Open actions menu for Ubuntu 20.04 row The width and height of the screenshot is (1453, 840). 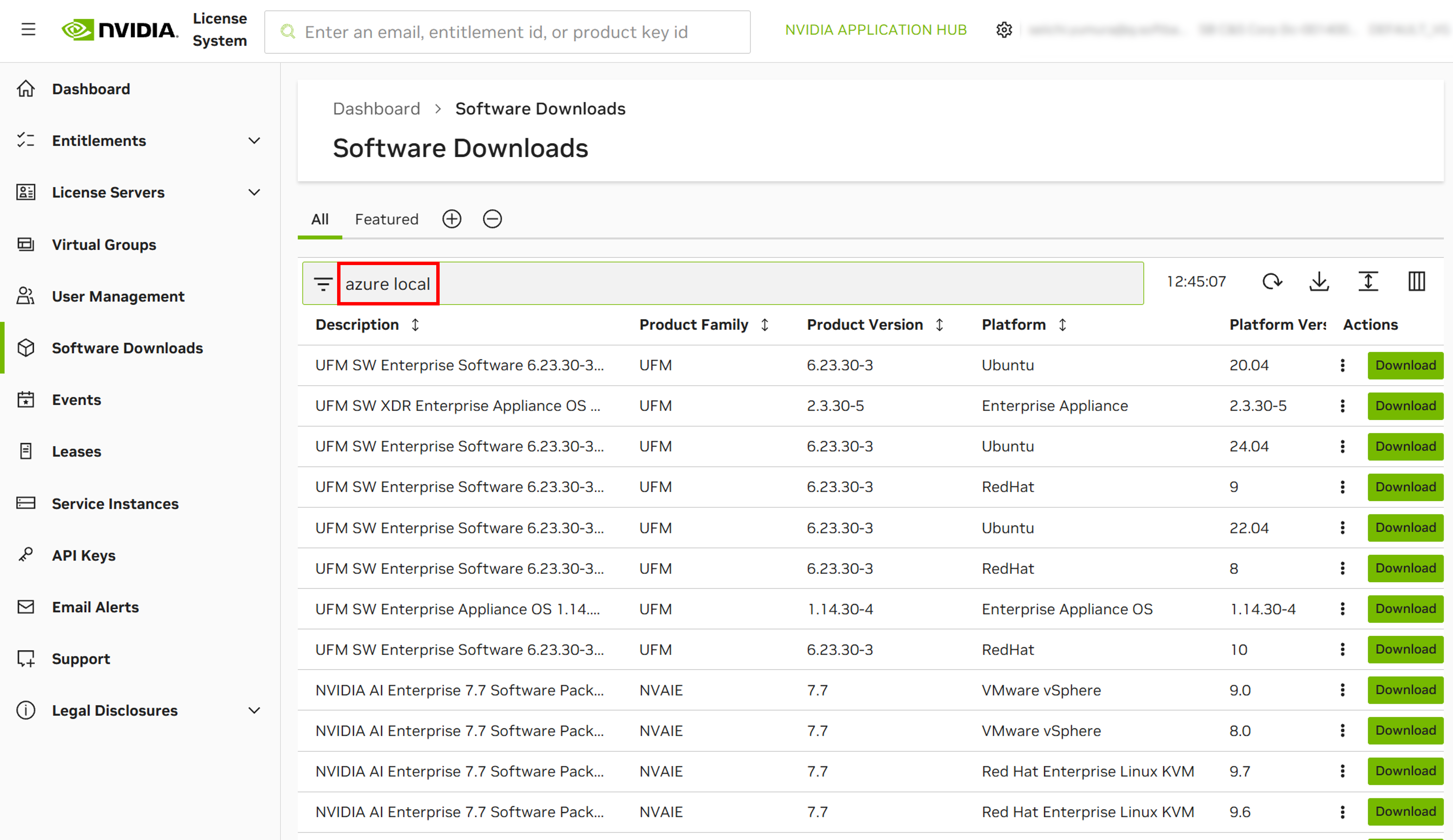1342,366
